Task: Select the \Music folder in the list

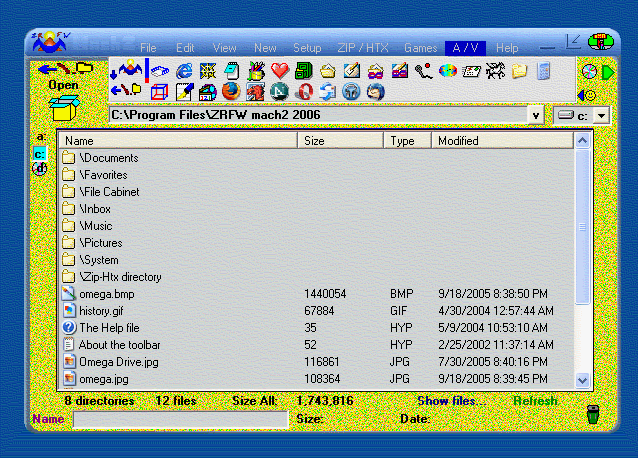Action: 96,226
